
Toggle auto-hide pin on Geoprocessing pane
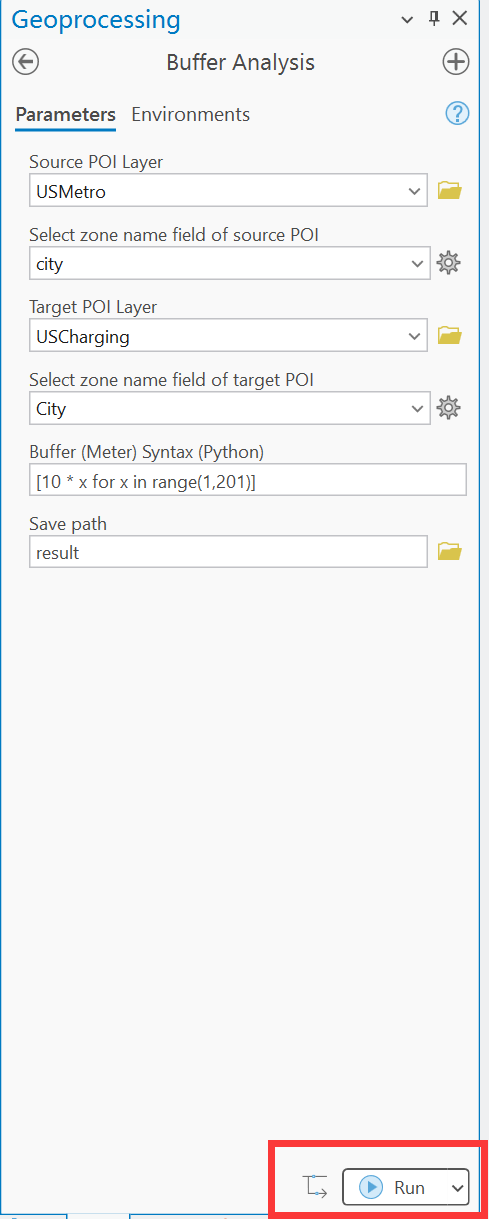434,18
